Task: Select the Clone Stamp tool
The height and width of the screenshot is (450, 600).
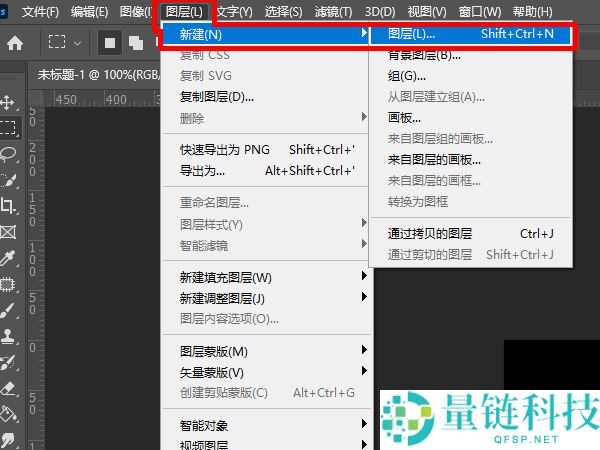Action: (x=8, y=337)
